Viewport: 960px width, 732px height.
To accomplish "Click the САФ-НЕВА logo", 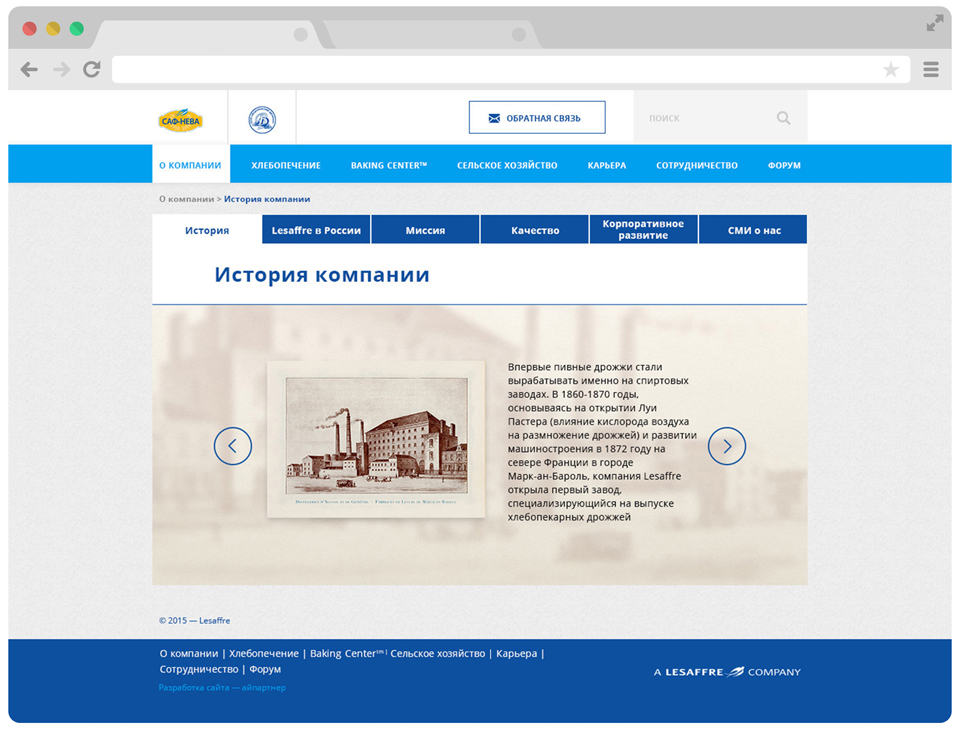I will pyautogui.click(x=180, y=121).
